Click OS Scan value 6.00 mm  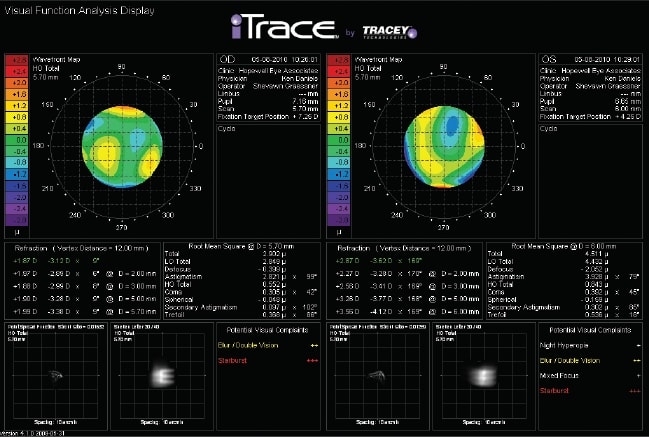pos(627,109)
